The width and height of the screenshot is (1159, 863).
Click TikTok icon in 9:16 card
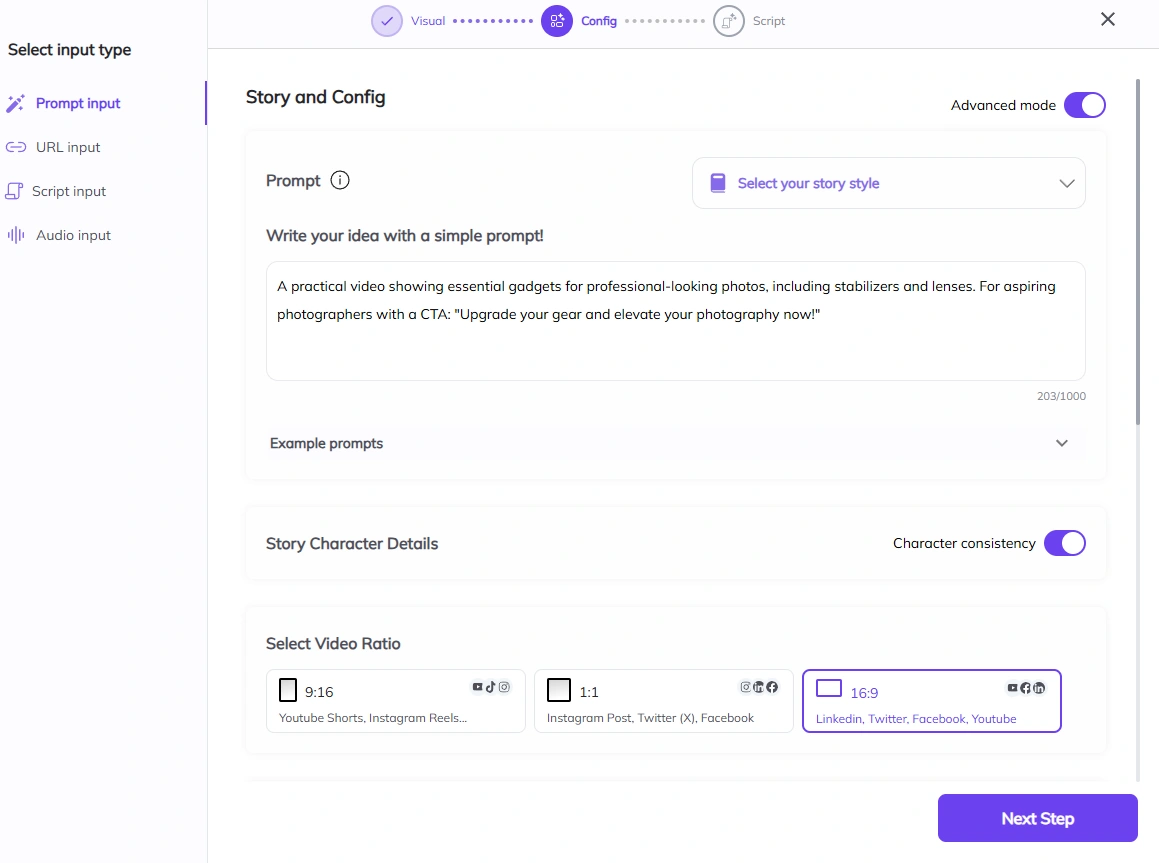click(490, 687)
